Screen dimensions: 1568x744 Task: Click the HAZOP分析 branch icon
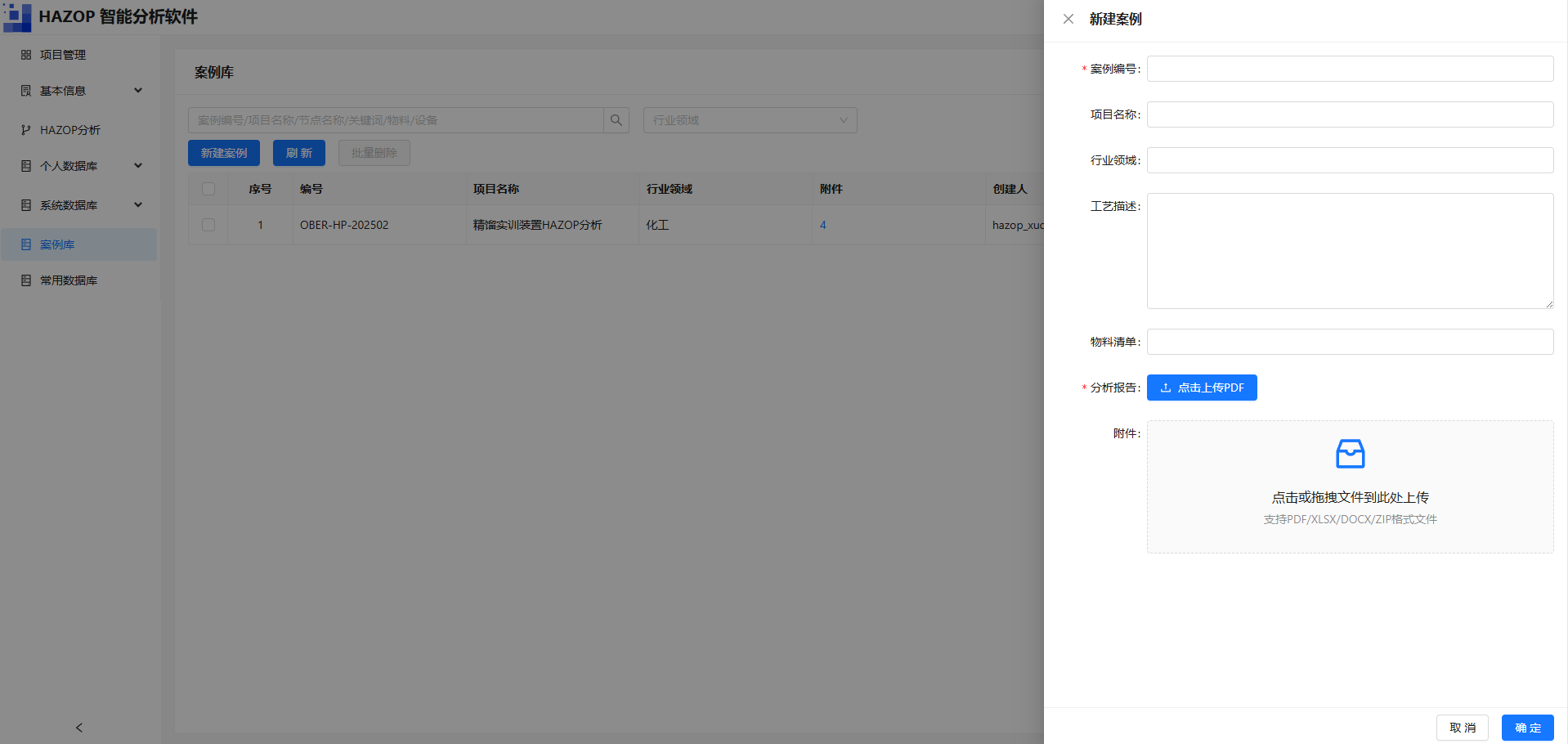pyautogui.click(x=26, y=130)
